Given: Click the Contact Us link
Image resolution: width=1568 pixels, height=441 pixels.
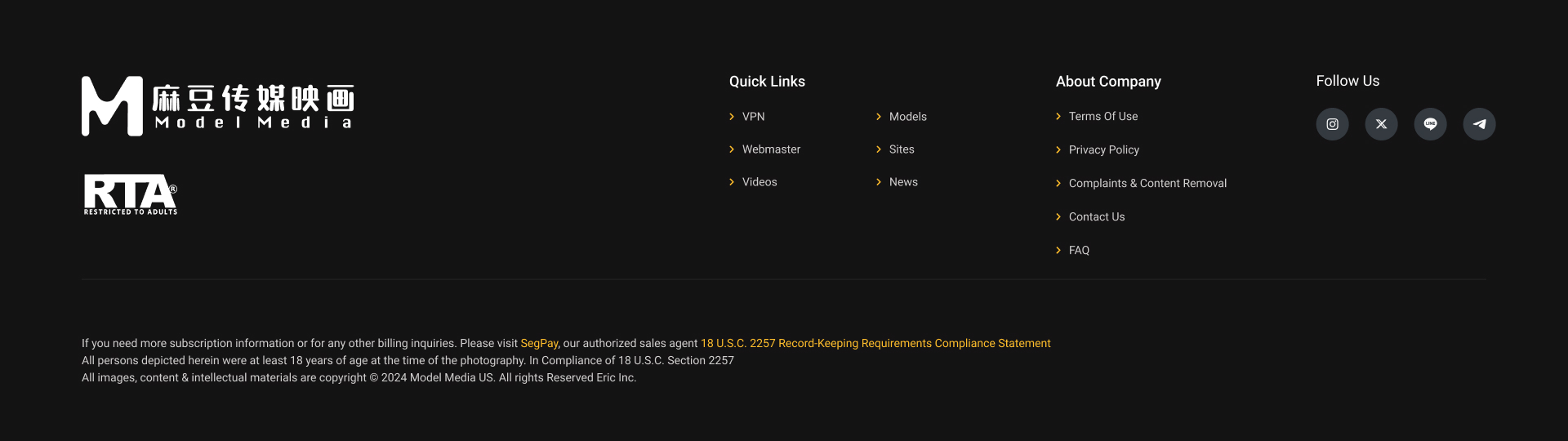Looking at the screenshot, I should click(1097, 217).
